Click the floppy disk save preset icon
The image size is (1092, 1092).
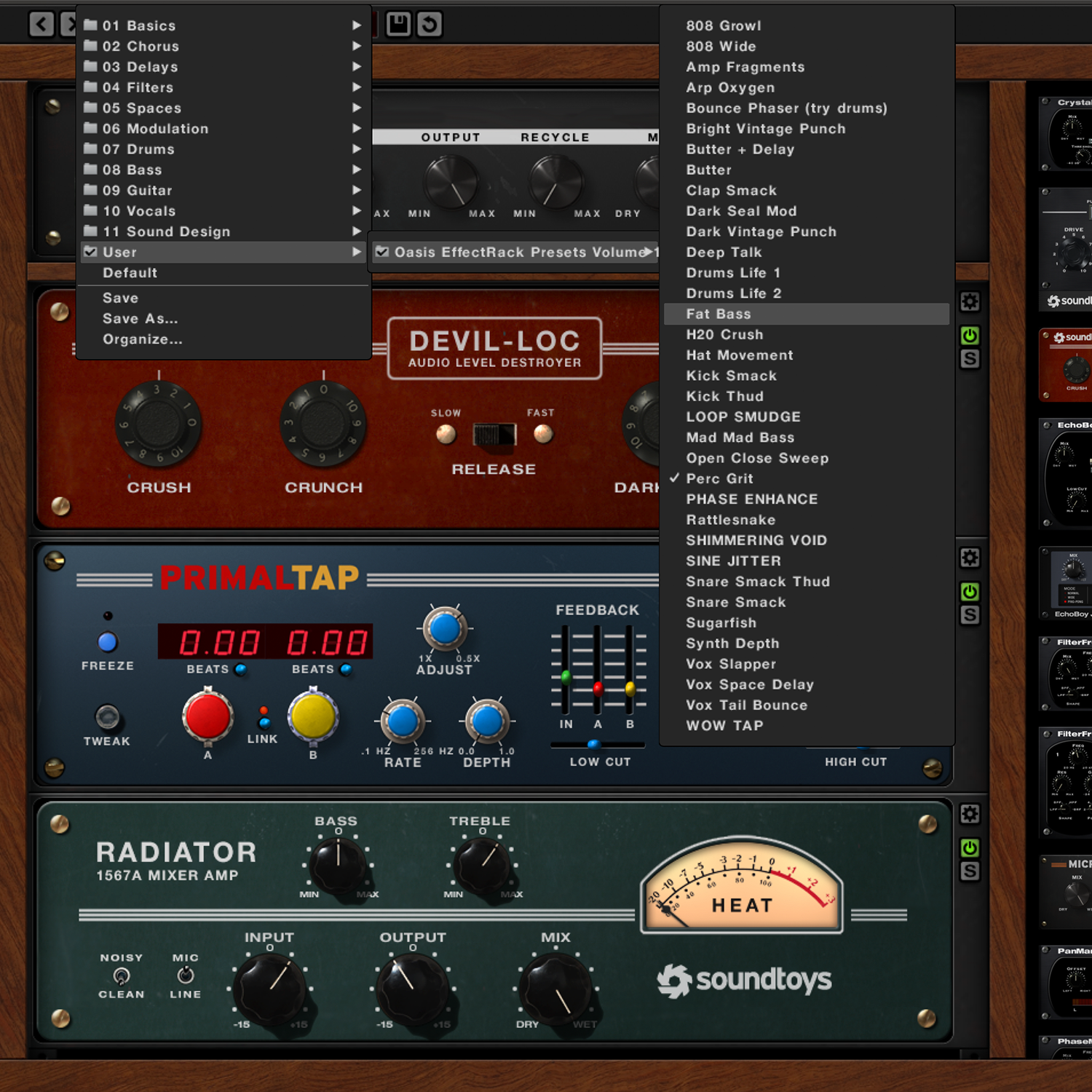(x=398, y=24)
